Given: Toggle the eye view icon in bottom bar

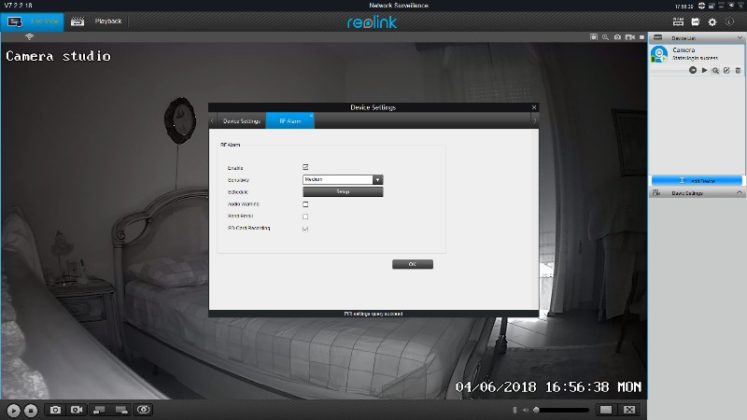Looking at the screenshot, I should pos(143,410).
